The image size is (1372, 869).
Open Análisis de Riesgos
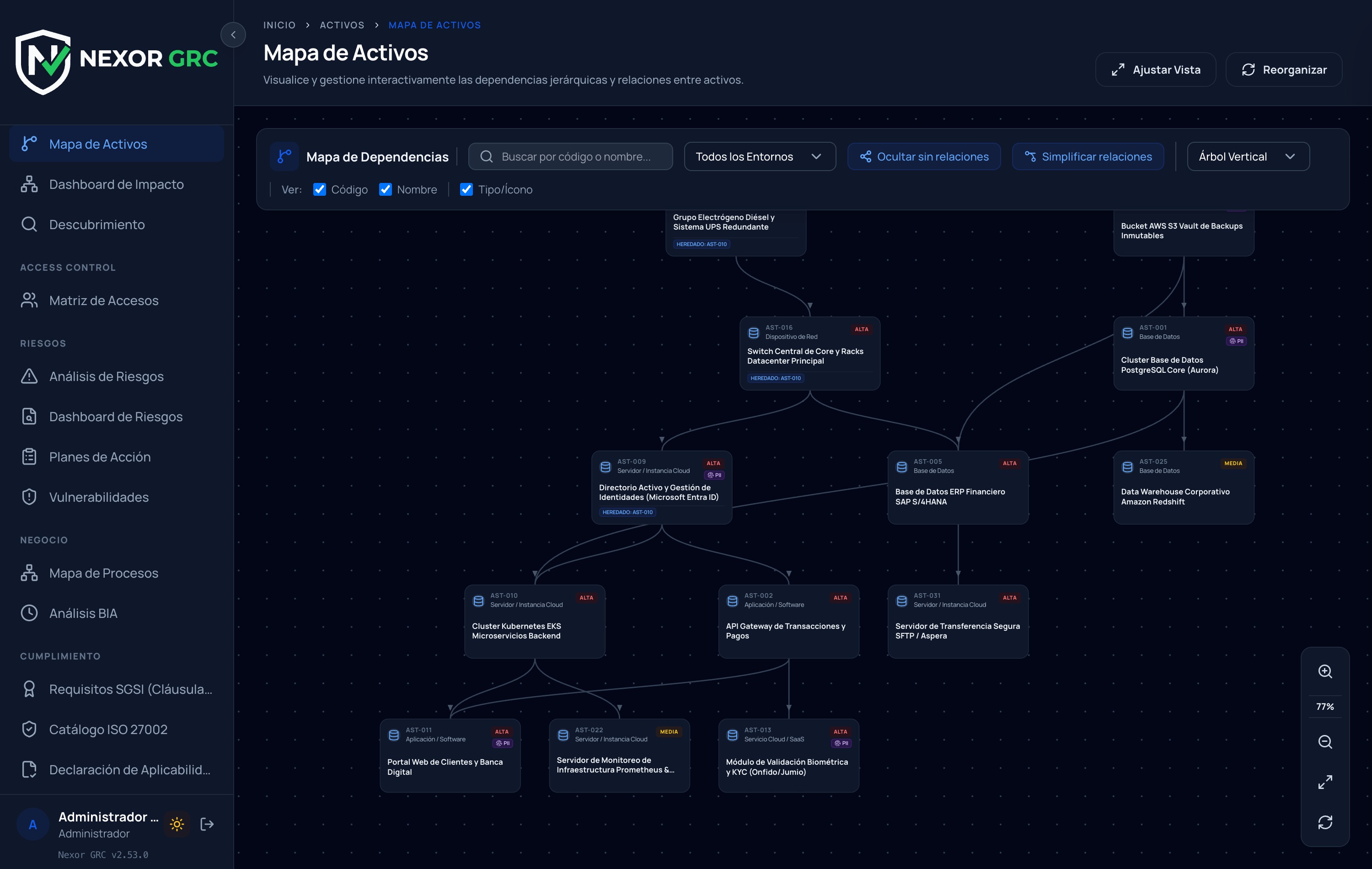coord(117,376)
